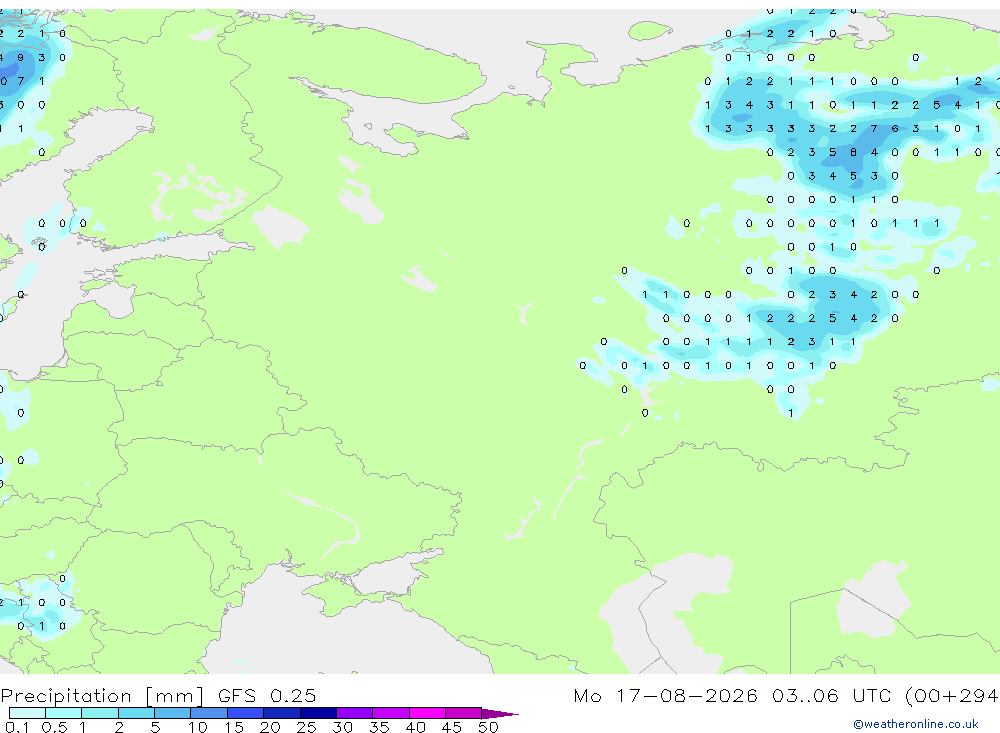1000x733 pixels.
Task: Click the '03..06 UTC' time label
Action: point(831,695)
